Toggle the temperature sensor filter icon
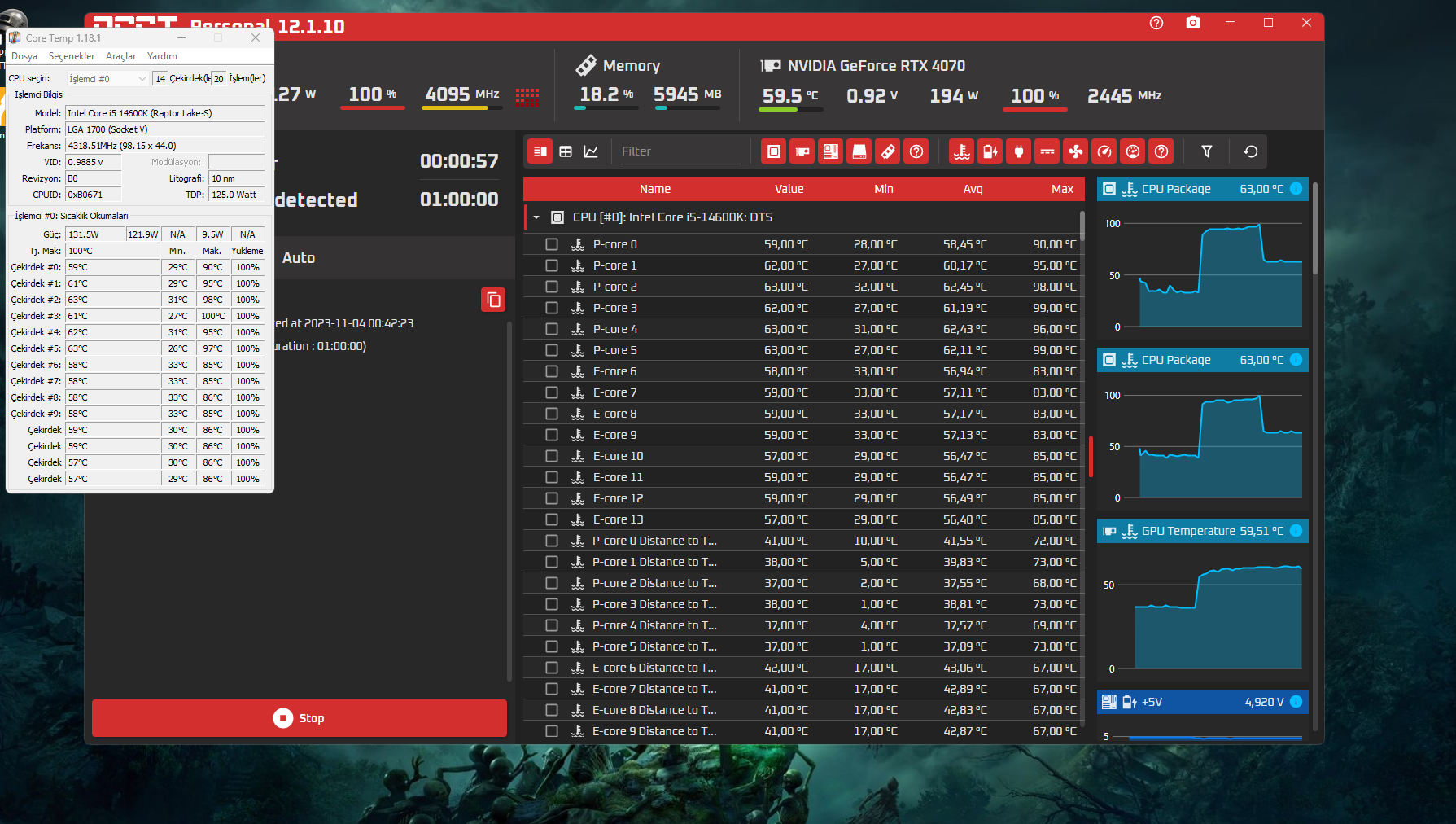The width and height of the screenshot is (1456, 824). pyautogui.click(x=962, y=151)
